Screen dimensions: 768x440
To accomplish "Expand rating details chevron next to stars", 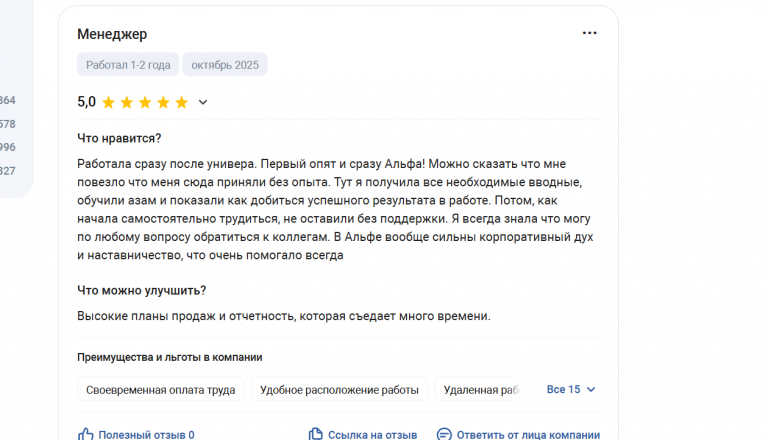I will [203, 102].
